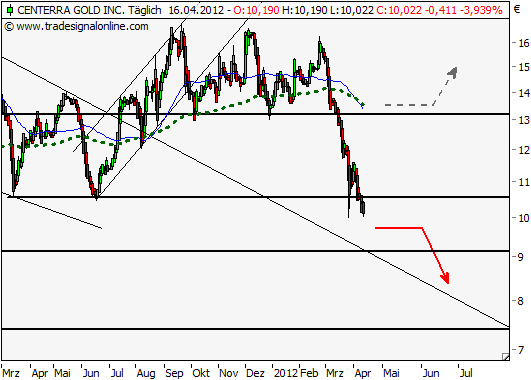This screenshot has width=531, height=380.
Task: Click the chart resize grip icon
Action: click(x=506, y=356)
